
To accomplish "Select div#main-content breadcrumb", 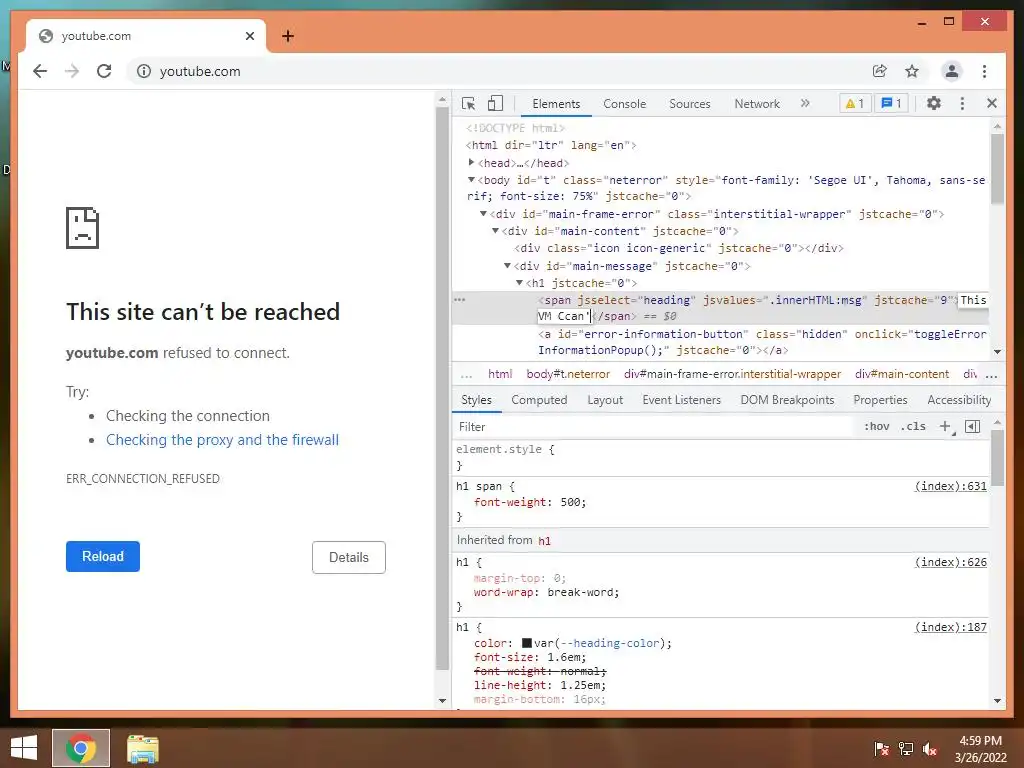I will [x=902, y=374].
